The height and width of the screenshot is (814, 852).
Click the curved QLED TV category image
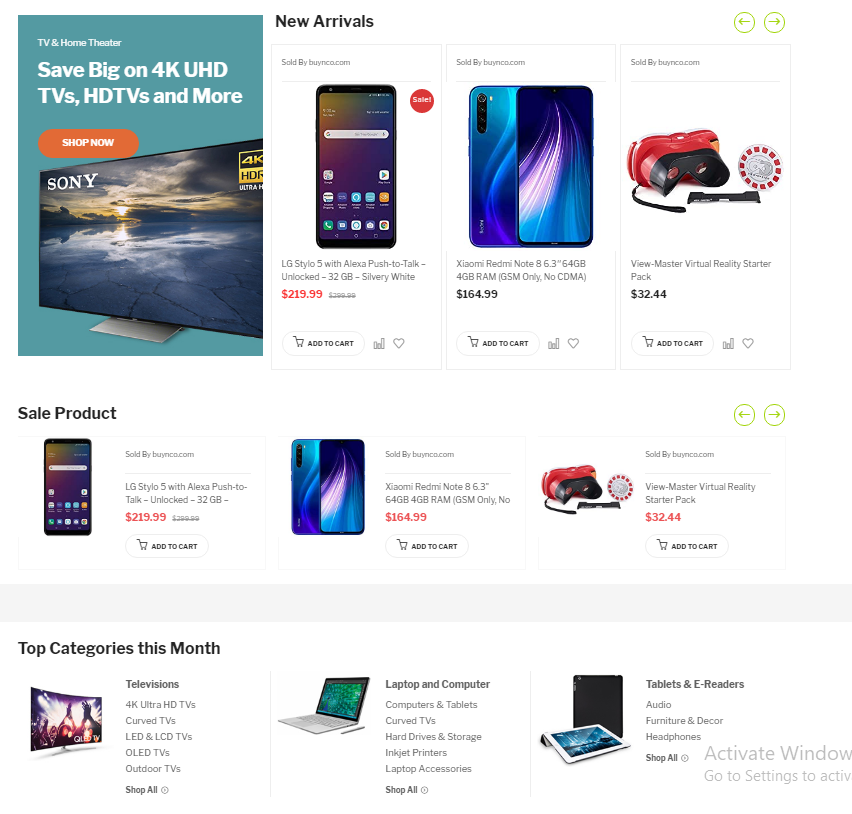(66, 720)
